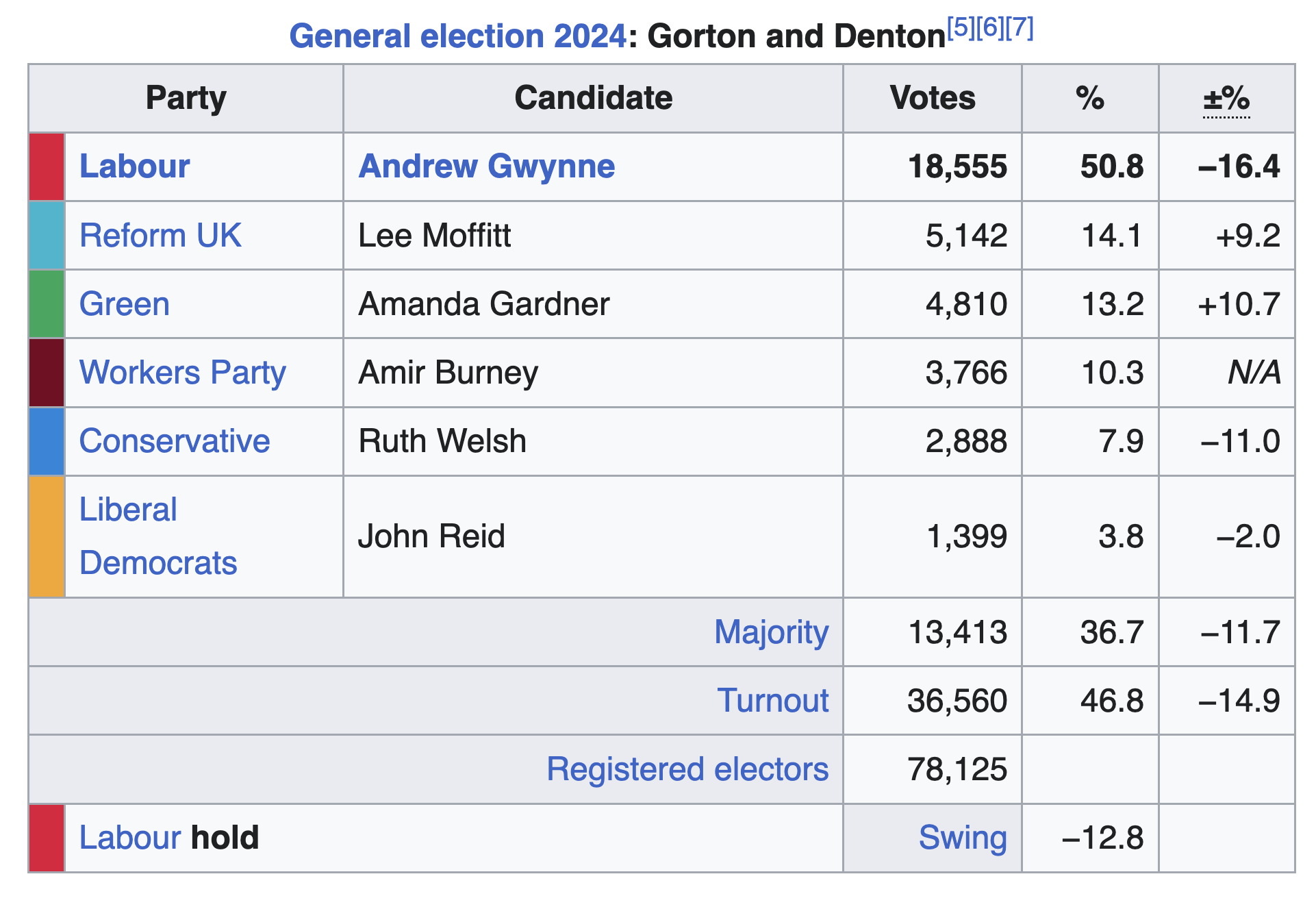The image size is (1316, 922).
Task: Click the Workers Party link
Action: [x=182, y=373]
